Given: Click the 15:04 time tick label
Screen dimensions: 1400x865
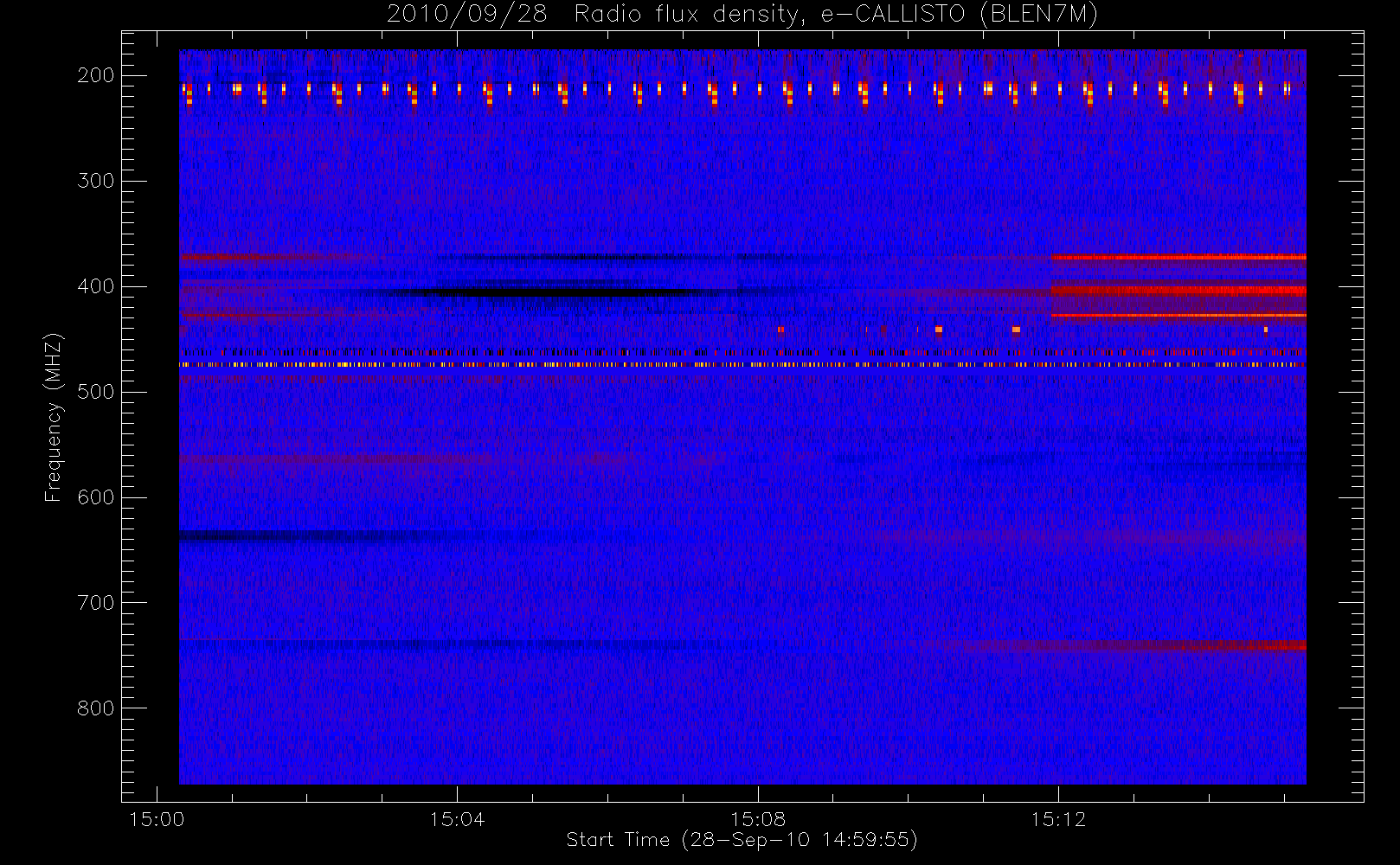Looking at the screenshot, I should tap(457, 819).
